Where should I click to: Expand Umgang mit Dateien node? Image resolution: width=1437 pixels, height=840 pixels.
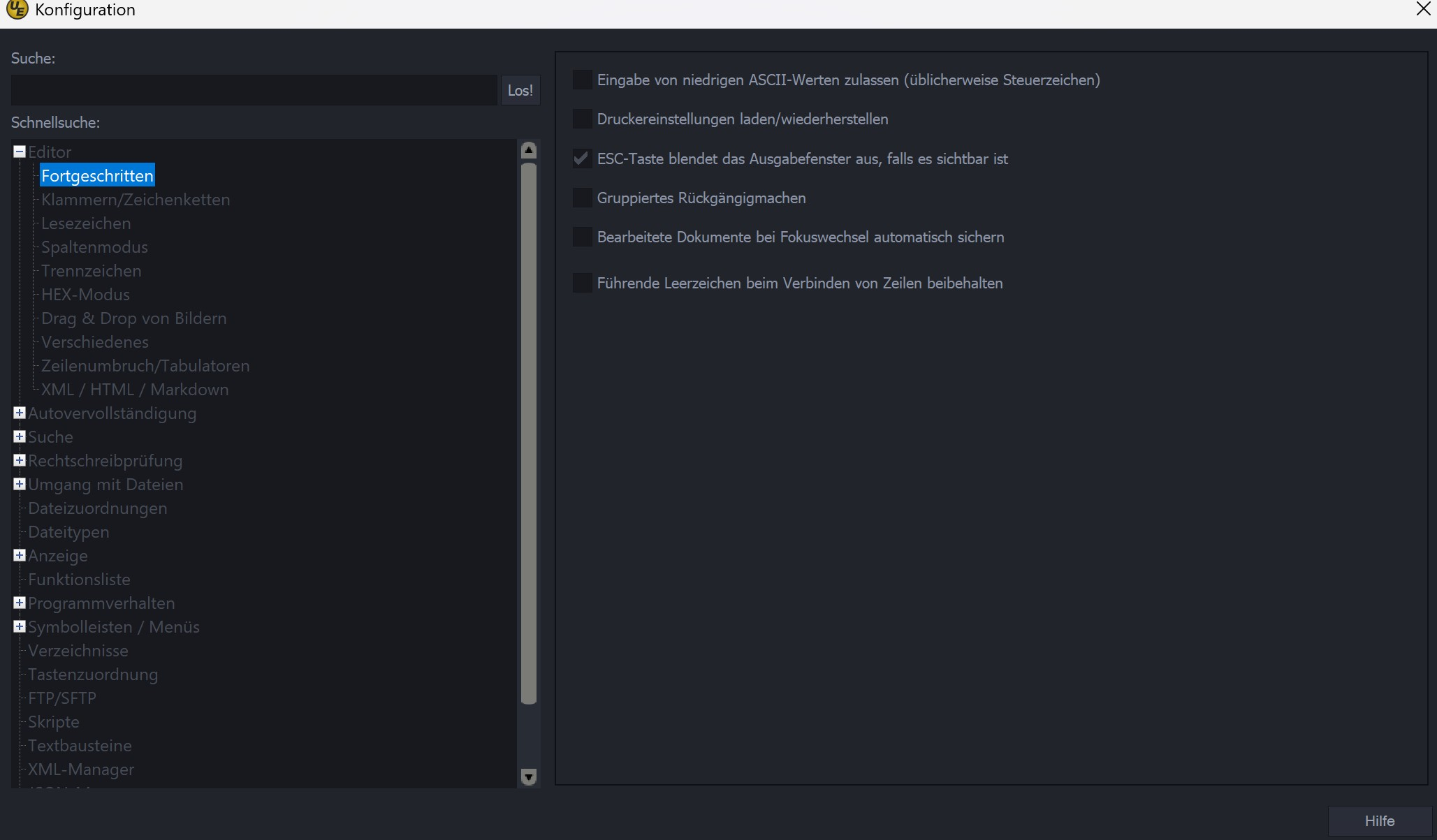coord(20,484)
